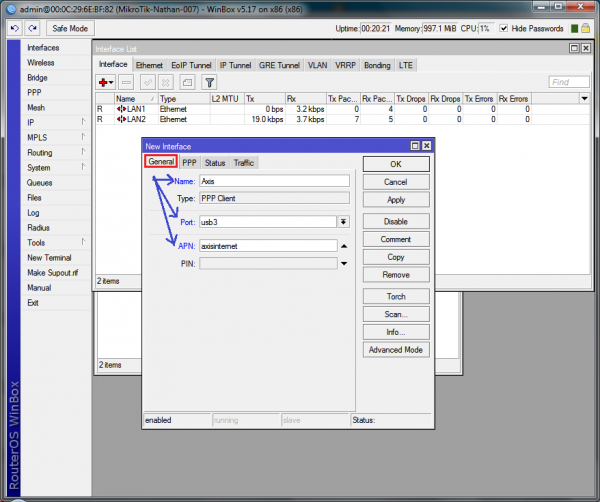Click the X disable icon in toolbar

pyautogui.click(x=166, y=82)
